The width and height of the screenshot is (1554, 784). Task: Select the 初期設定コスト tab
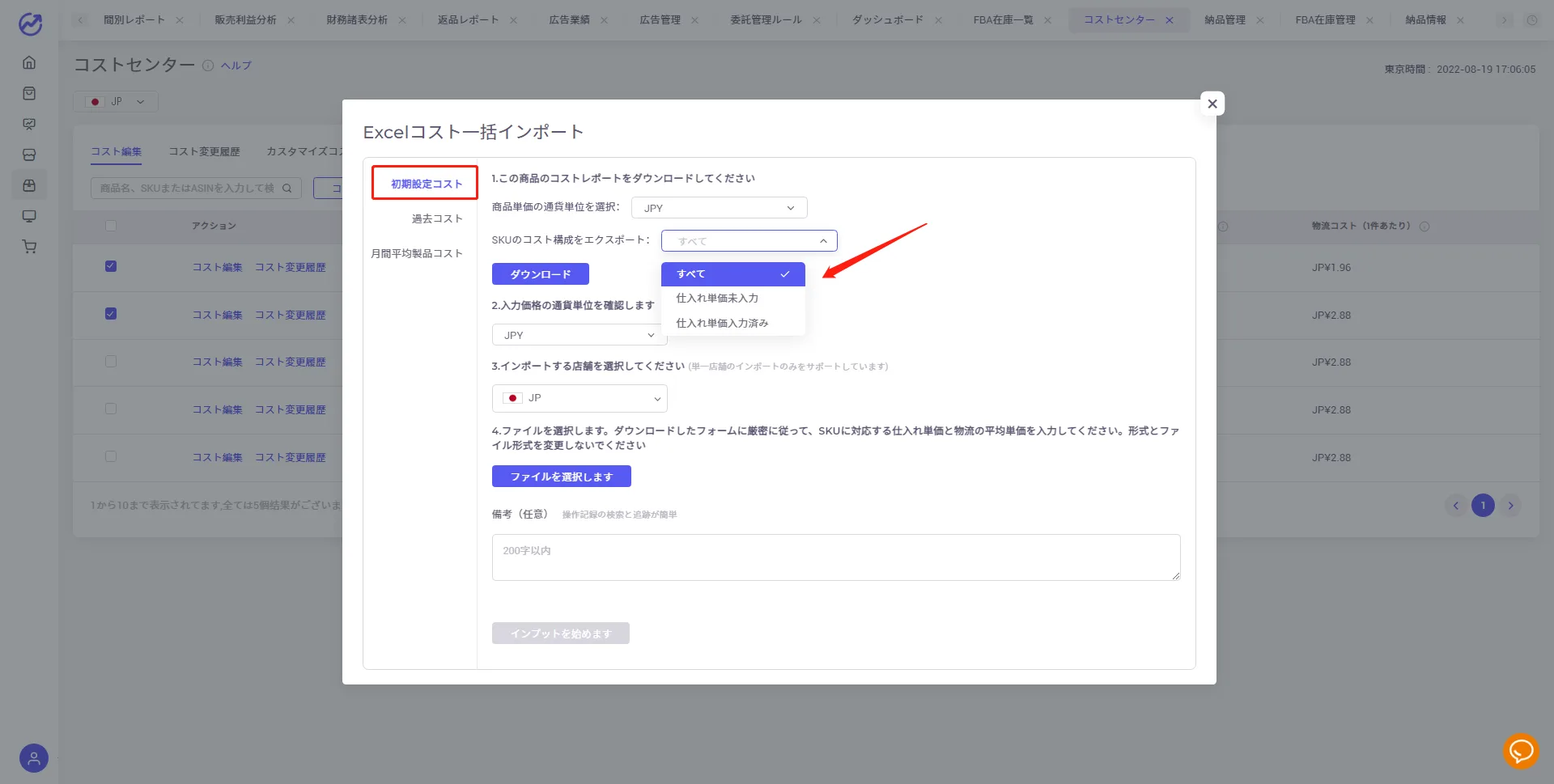[x=425, y=183]
